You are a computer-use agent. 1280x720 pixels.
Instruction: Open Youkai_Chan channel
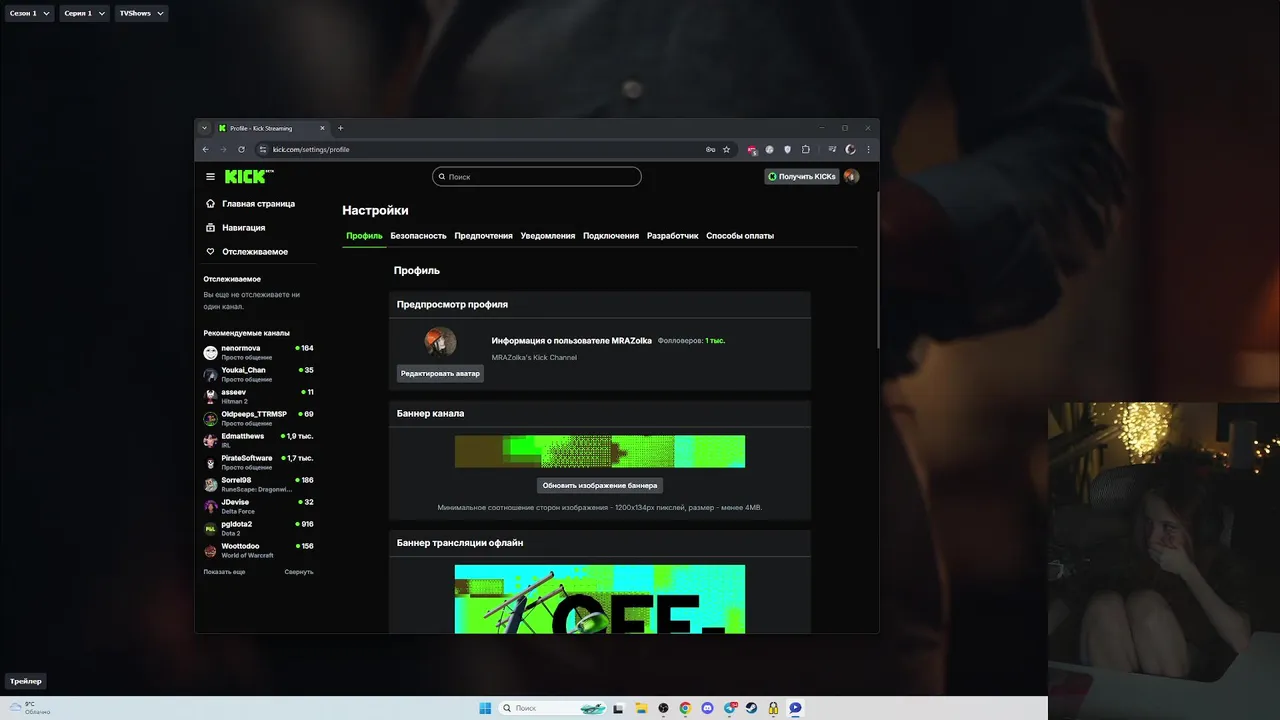[x=259, y=374]
